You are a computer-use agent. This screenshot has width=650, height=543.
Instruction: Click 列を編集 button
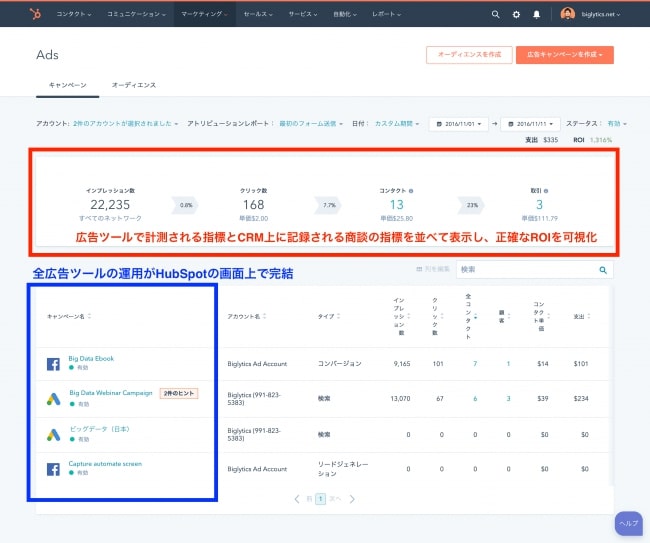[433, 269]
